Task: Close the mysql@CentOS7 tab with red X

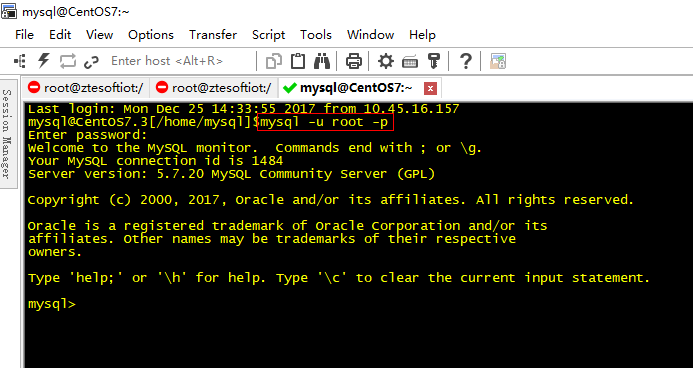Action: point(430,89)
